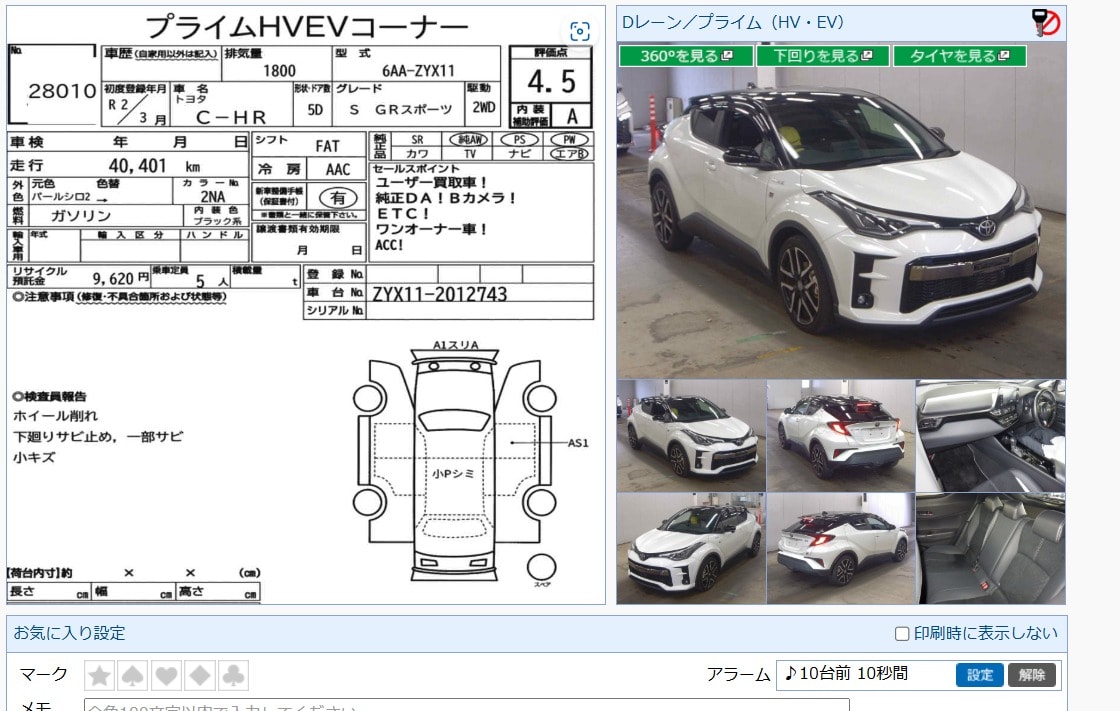Mark with the club icon
The height and width of the screenshot is (711, 1120).
coord(234,675)
